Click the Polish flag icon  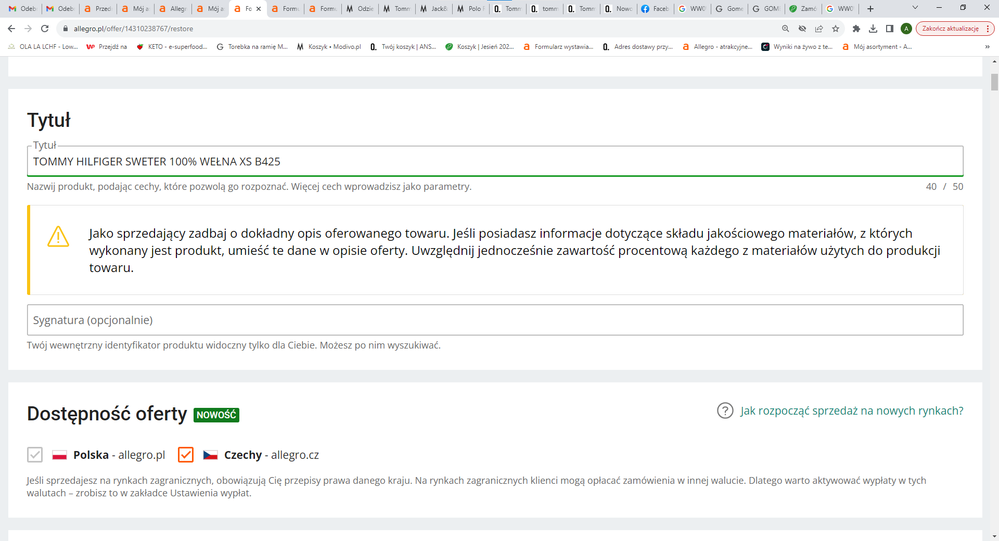pyautogui.click(x=59, y=455)
